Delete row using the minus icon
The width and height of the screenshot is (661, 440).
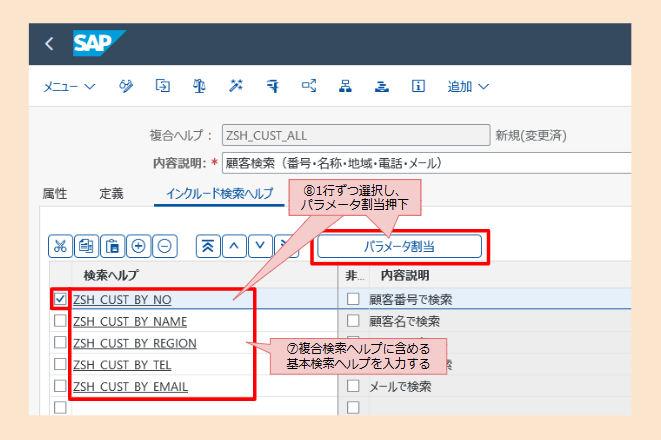[164, 245]
